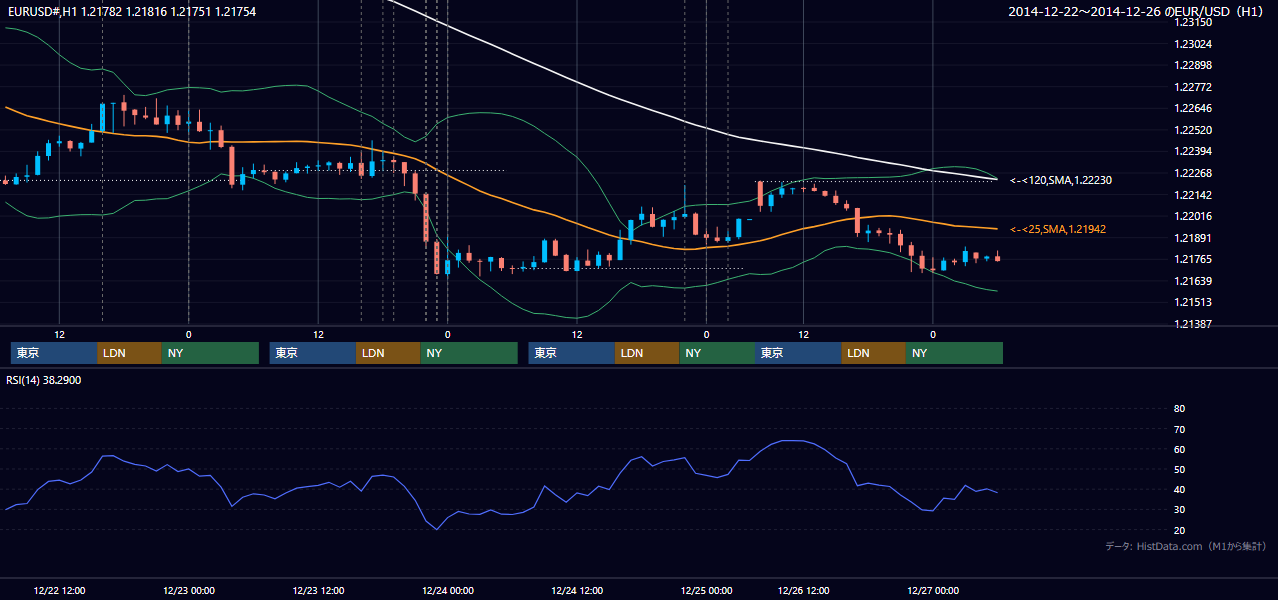This screenshot has height=600, width=1278.
Task: Select price level 1.21891 on the axis
Action: 1192,238
